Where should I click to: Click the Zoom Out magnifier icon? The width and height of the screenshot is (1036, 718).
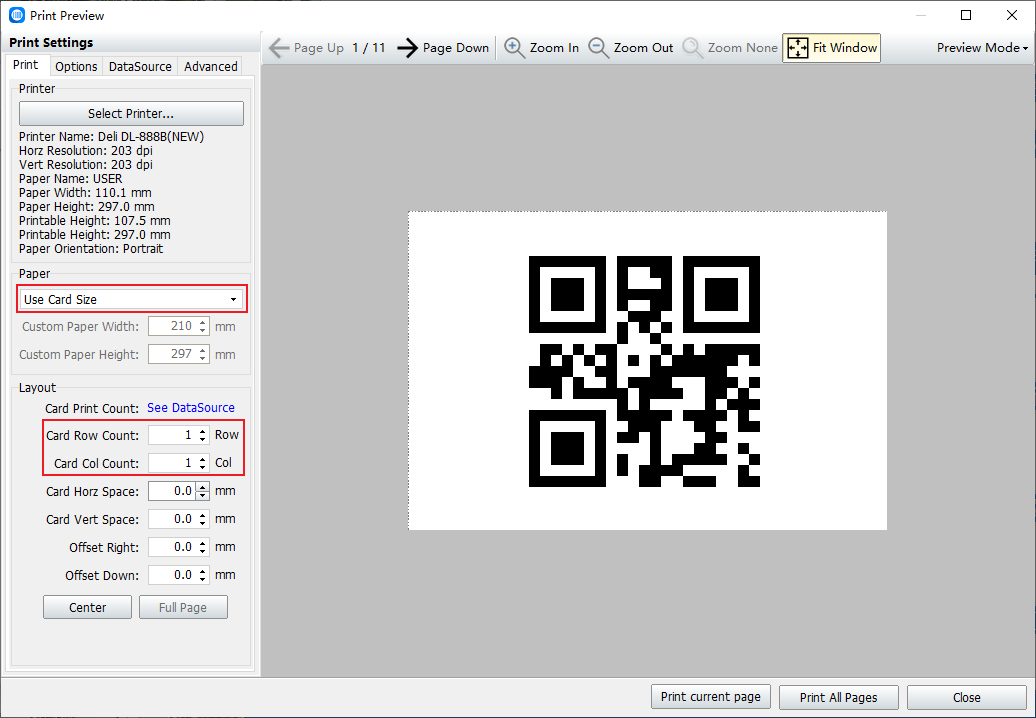[599, 48]
